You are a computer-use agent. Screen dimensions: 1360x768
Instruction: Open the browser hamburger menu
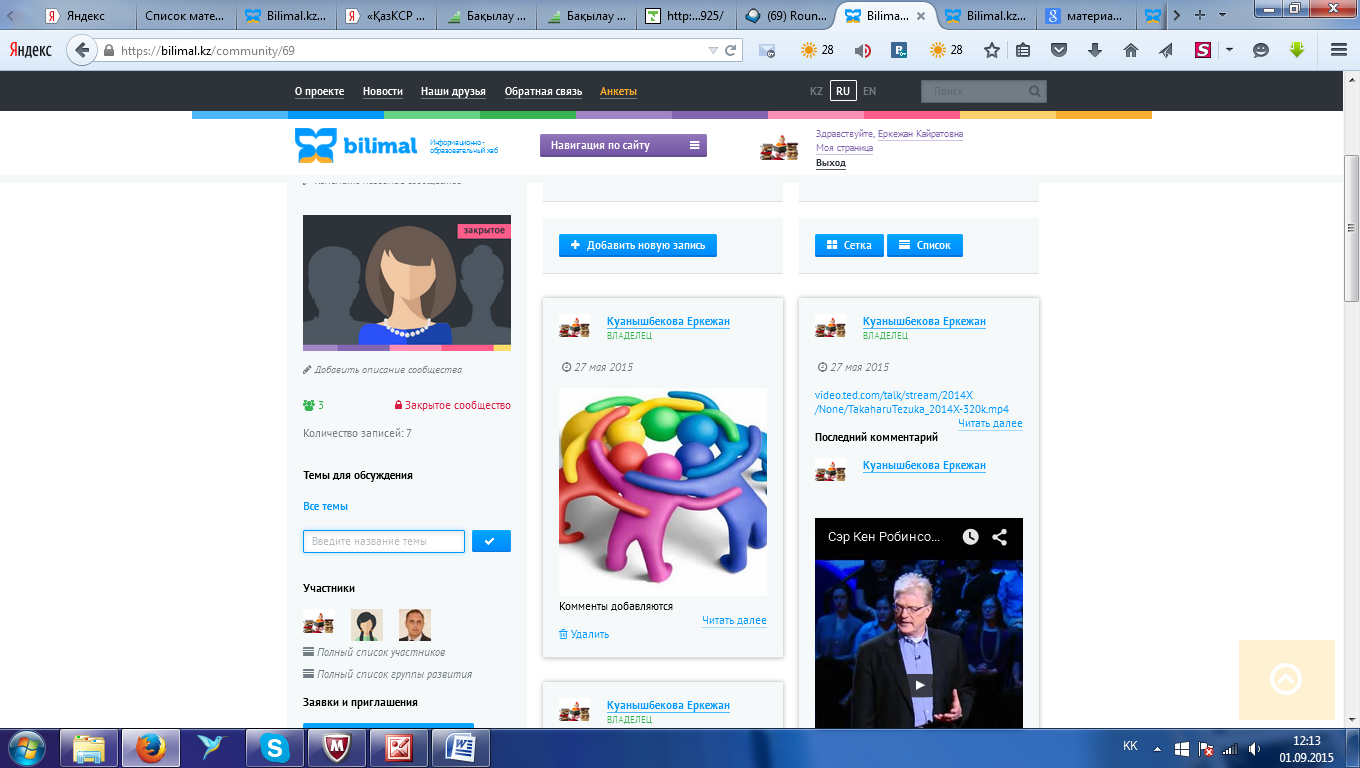coord(1339,50)
